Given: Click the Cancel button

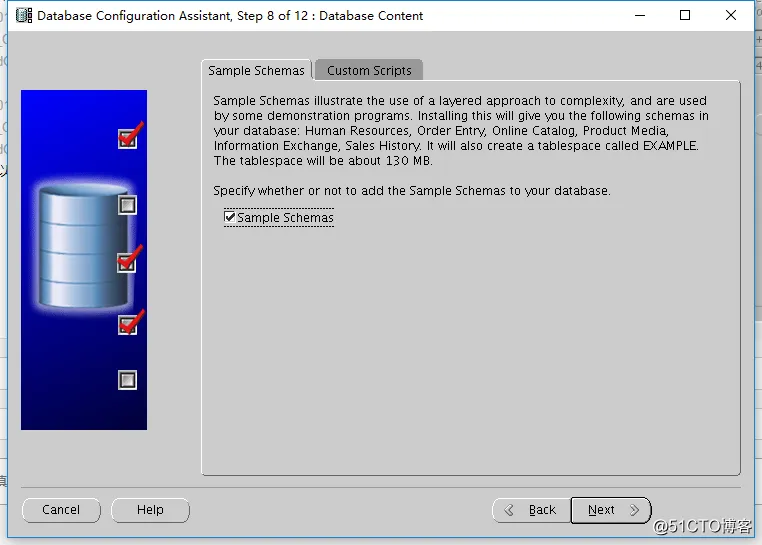Looking at the screenshot, I should coord(61,510).
